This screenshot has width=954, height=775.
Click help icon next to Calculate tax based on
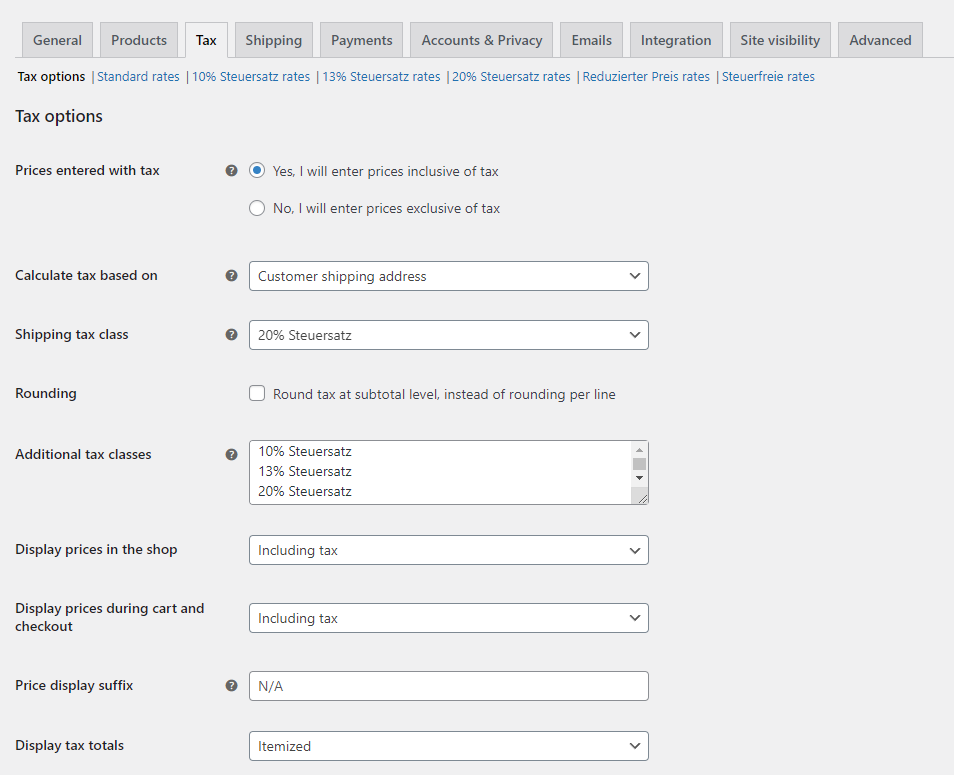[x=232, y=276]
